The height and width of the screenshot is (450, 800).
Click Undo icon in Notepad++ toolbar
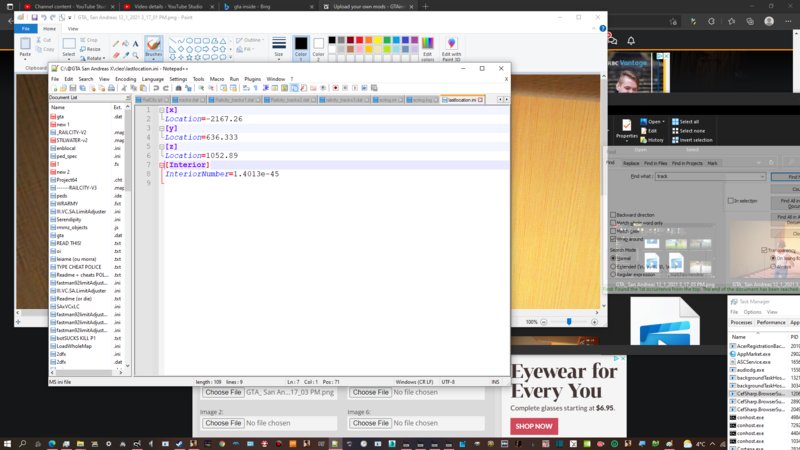pyautogui.click(x=156, y=88)
